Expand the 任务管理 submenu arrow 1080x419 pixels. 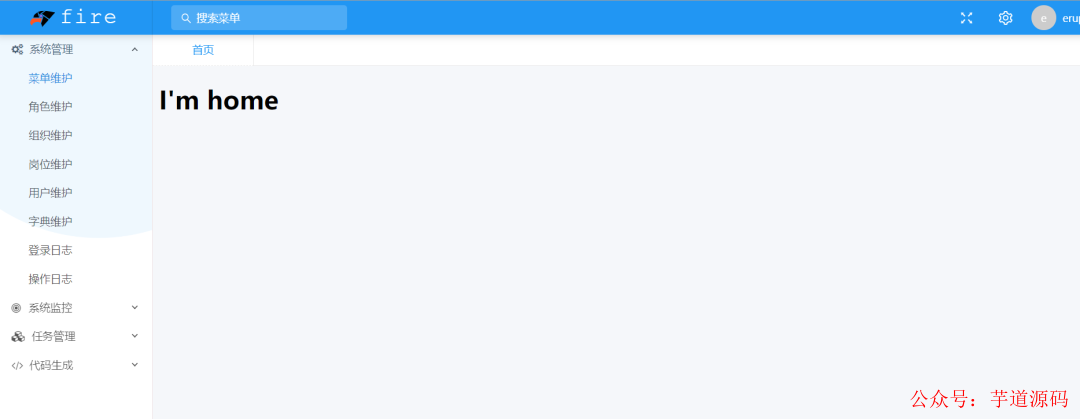[x=135, y=336]
